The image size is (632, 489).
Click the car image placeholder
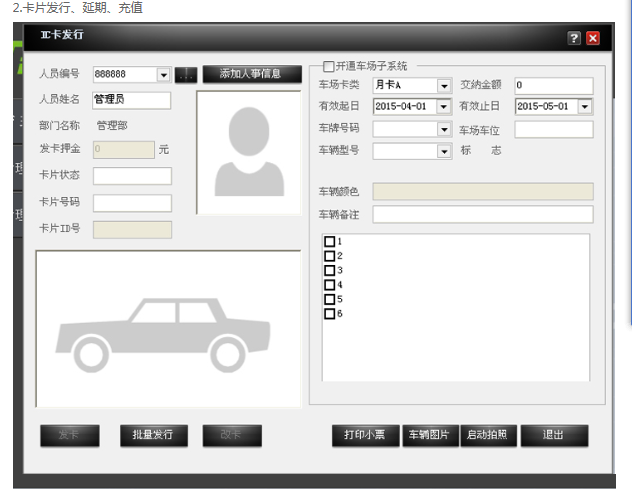click(168, 329)
